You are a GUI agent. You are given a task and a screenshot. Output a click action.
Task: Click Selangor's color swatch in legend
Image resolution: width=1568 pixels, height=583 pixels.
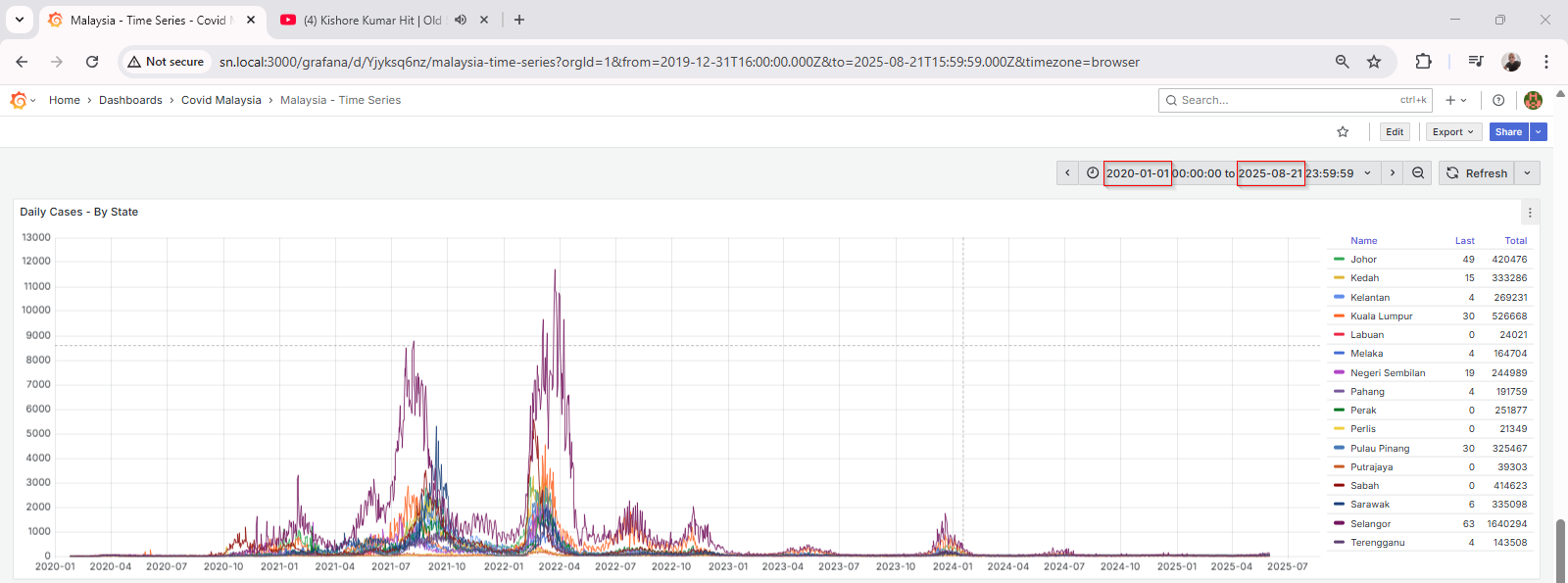1339,523
